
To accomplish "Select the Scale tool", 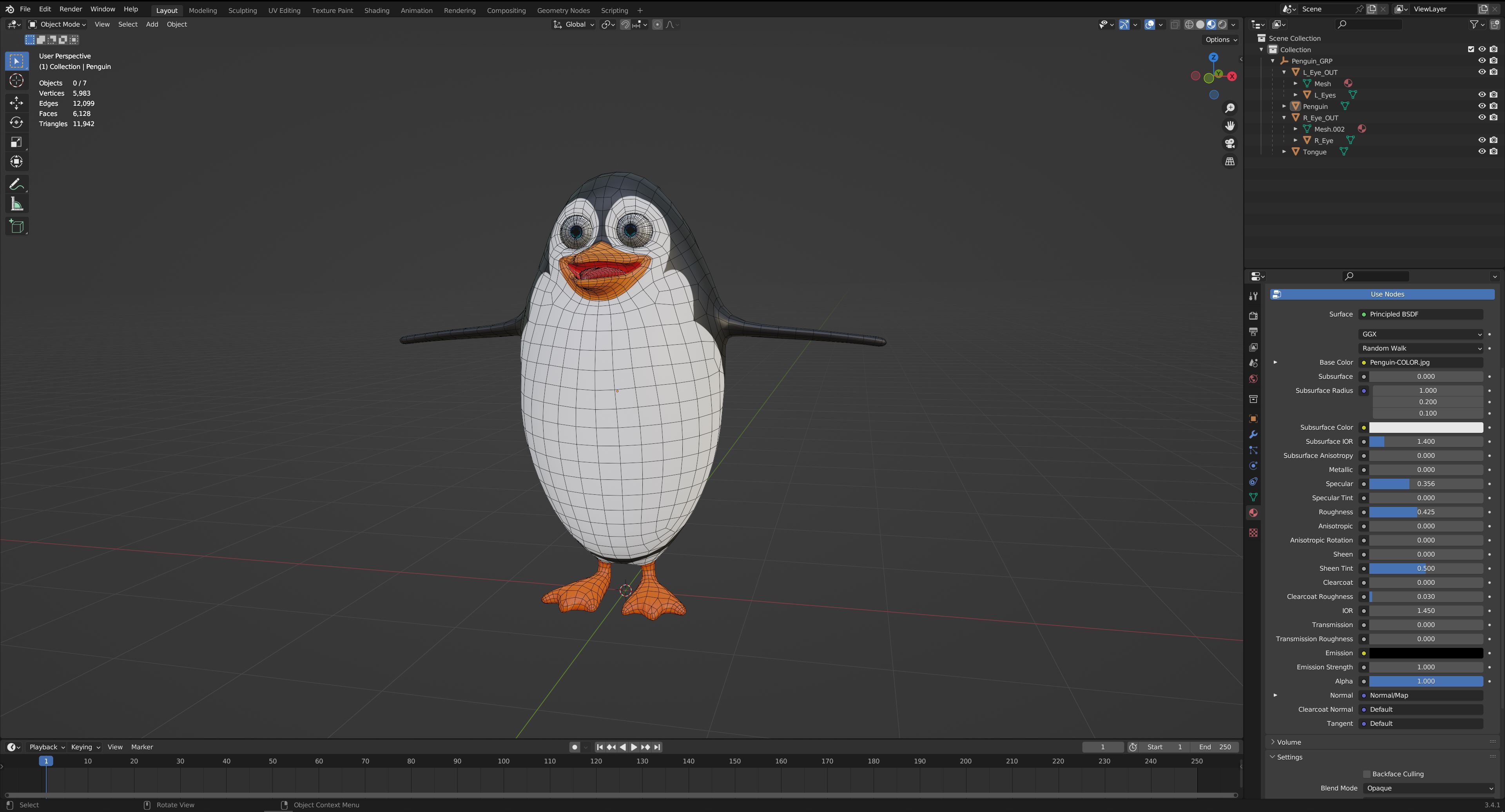I will coord(16,142).
